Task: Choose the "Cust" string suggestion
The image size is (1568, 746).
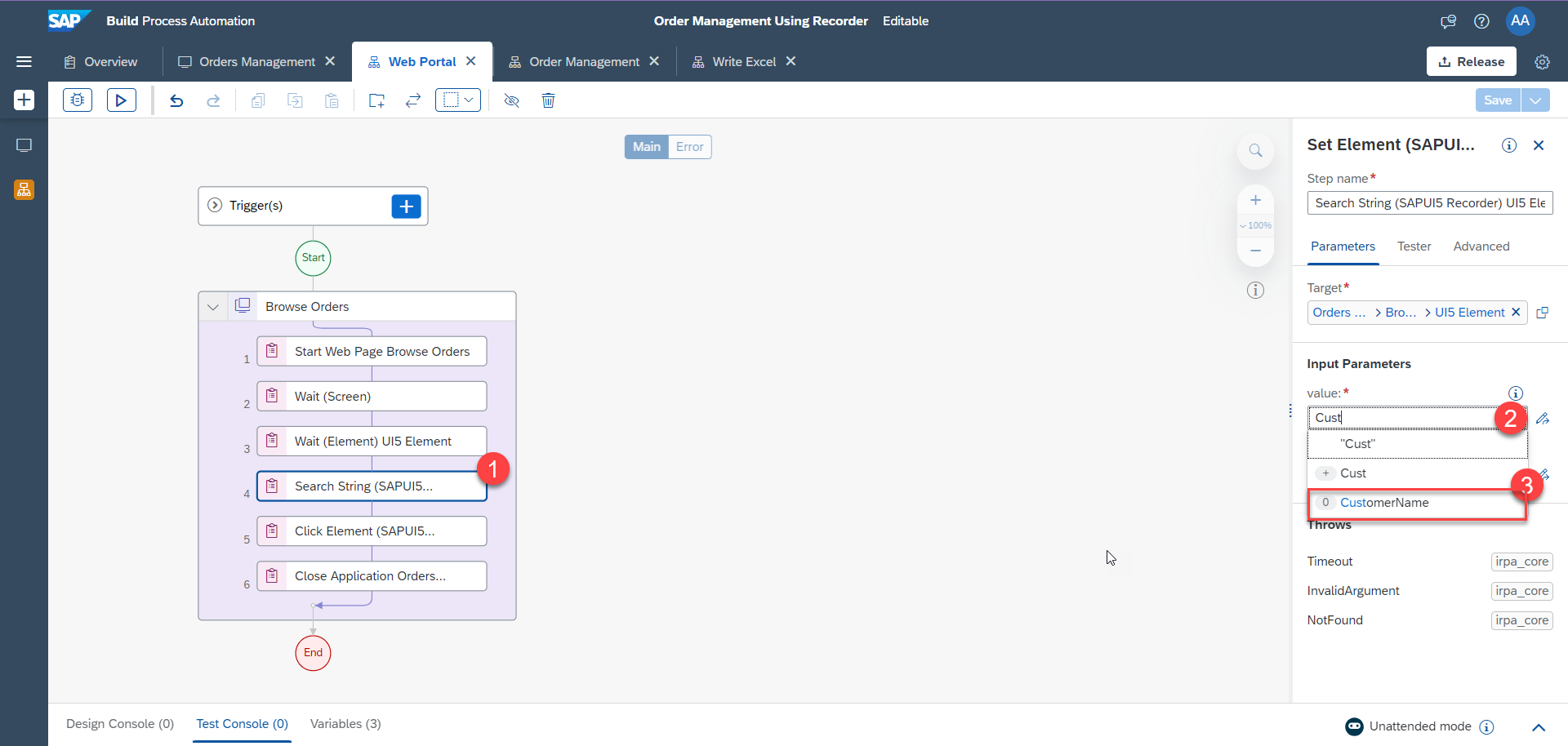Action: (x=1418, y=444)
